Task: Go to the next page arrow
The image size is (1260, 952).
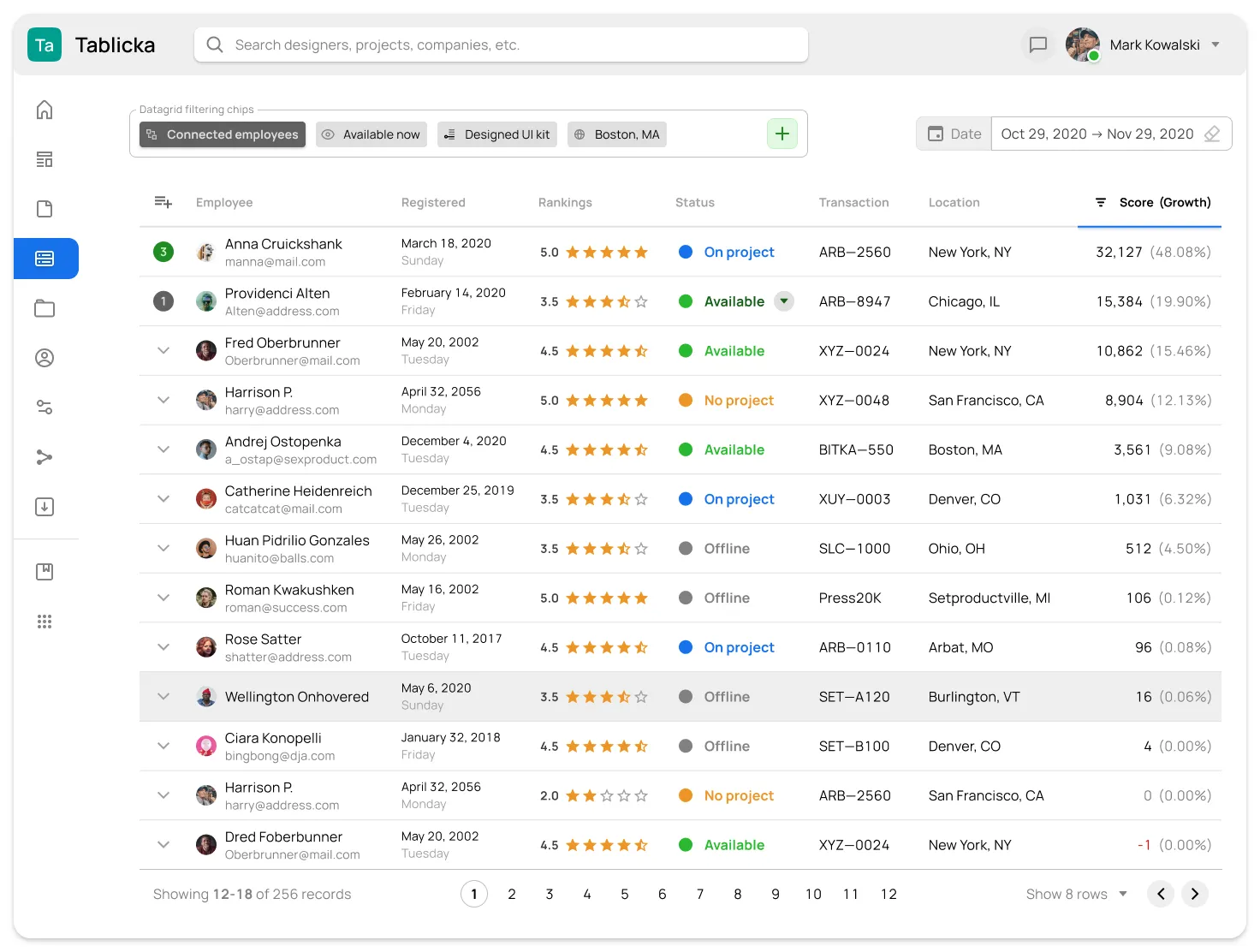Action: (1195, 894)
